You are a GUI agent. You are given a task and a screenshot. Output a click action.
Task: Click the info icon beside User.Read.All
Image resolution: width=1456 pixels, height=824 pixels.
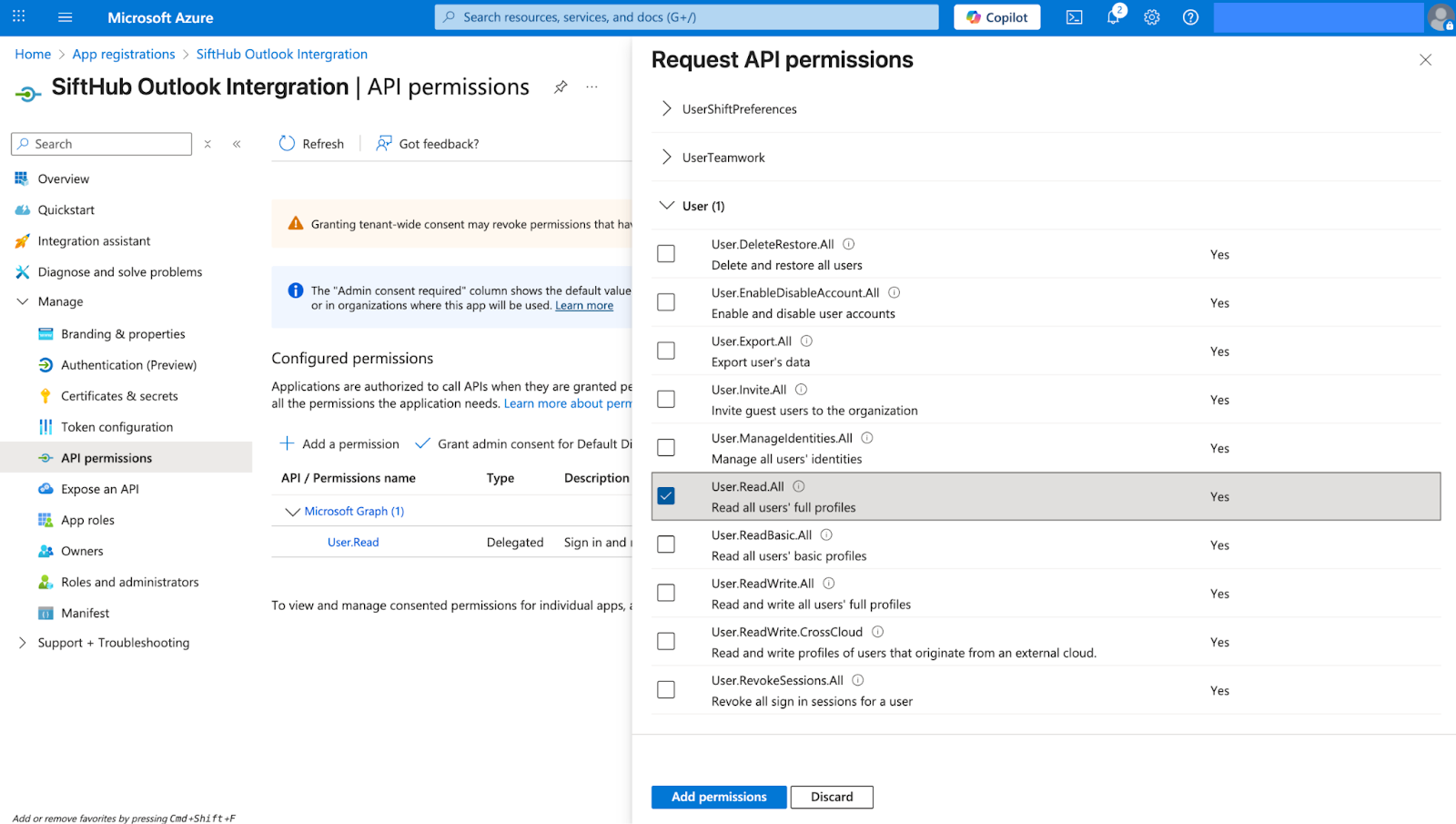(x=799, y=487)
